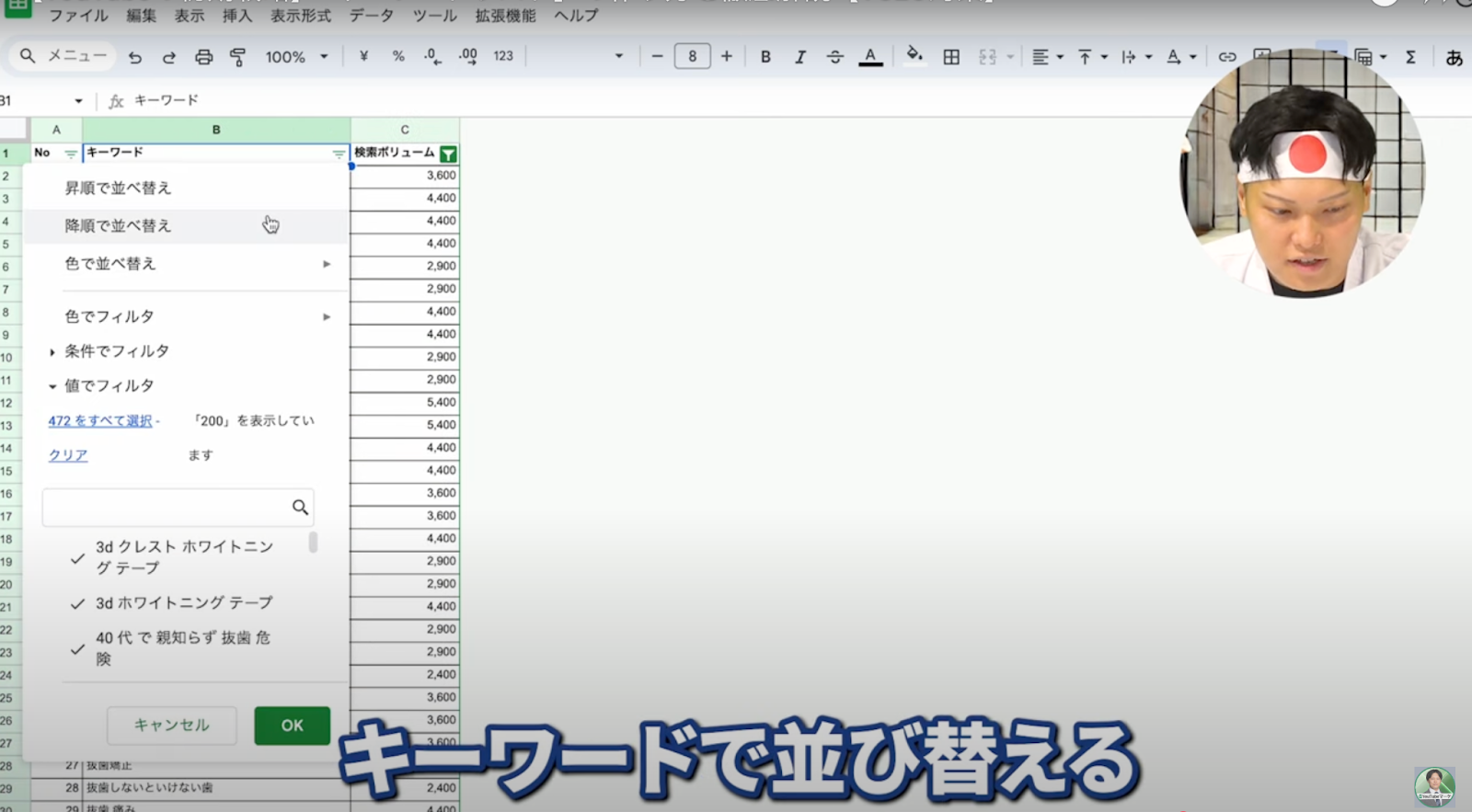Screen dimensions: 1472x812
Task: Apply italic formatting with the I icon
Action: coord(799,57)
